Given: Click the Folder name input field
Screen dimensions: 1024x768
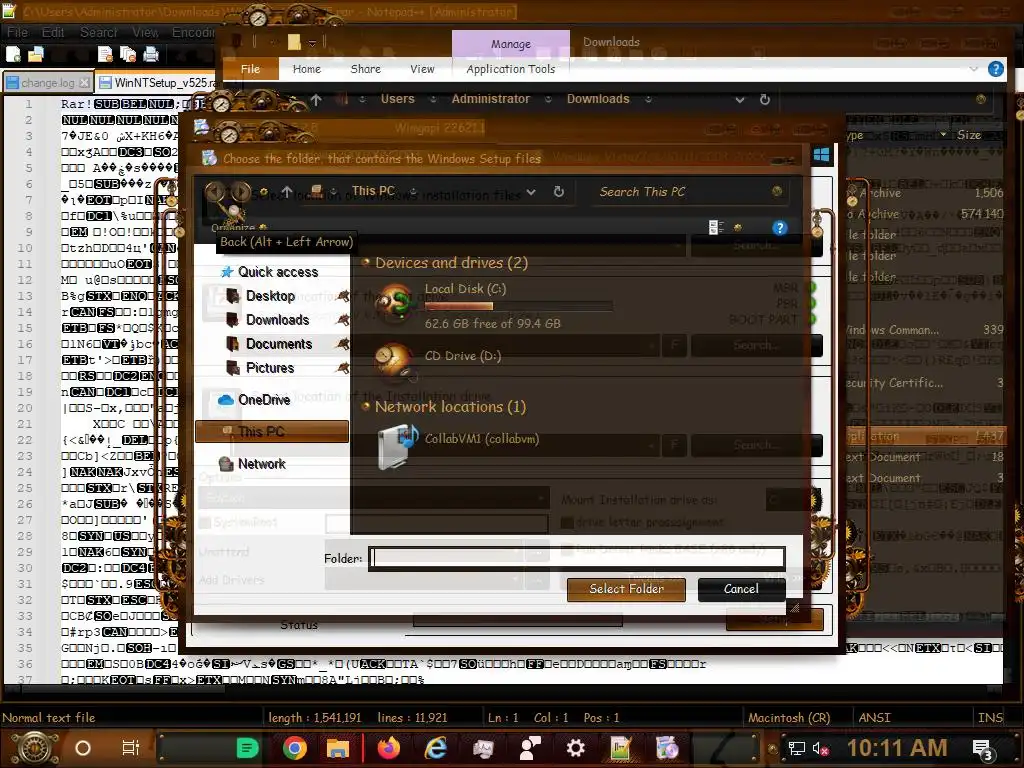Looking at the screenshot, I should (x=577, y=558).
